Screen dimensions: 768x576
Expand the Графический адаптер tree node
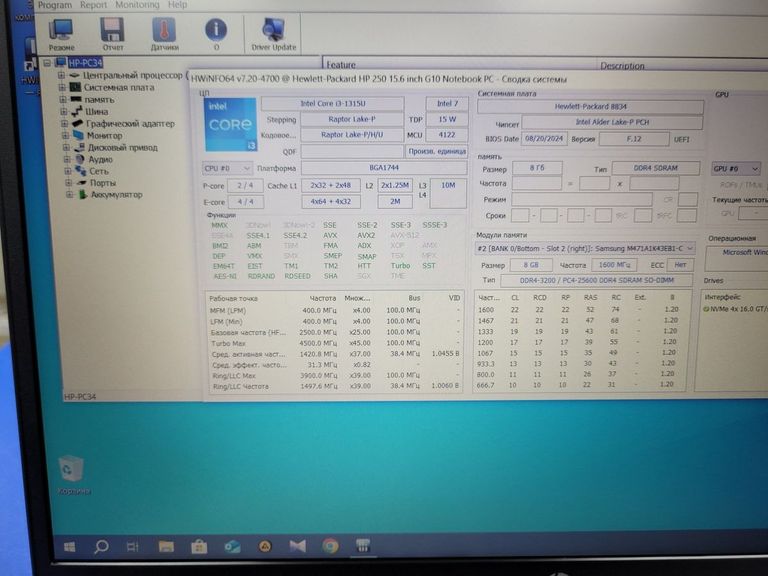(63, 124)
